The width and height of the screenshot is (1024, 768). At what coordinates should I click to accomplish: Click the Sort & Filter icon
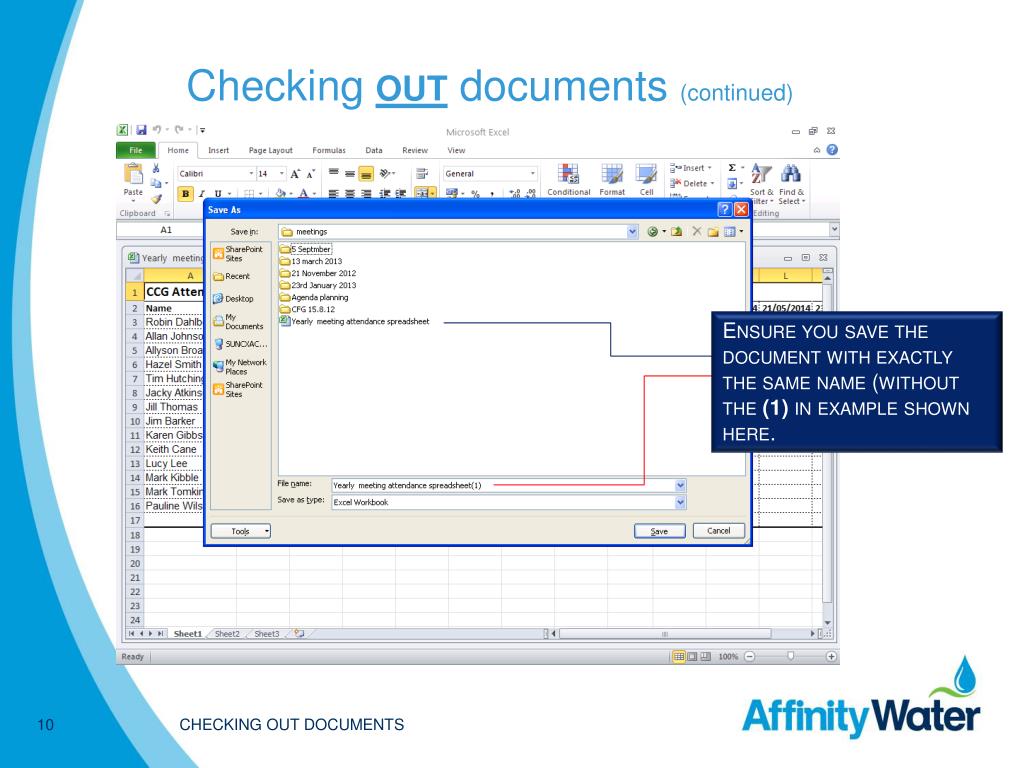[761, 174]
